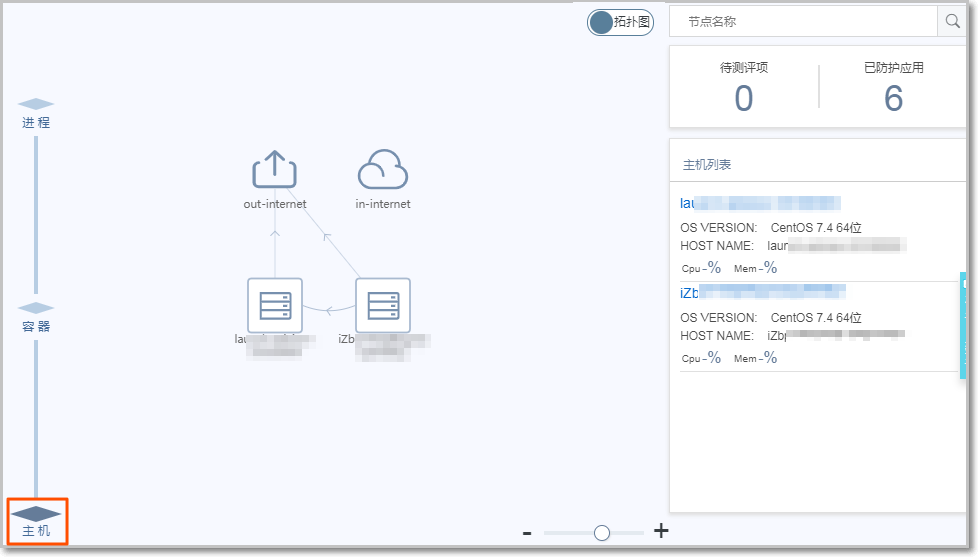
Task: Select the right iZb server node icon
Action: tap(383, 305)
